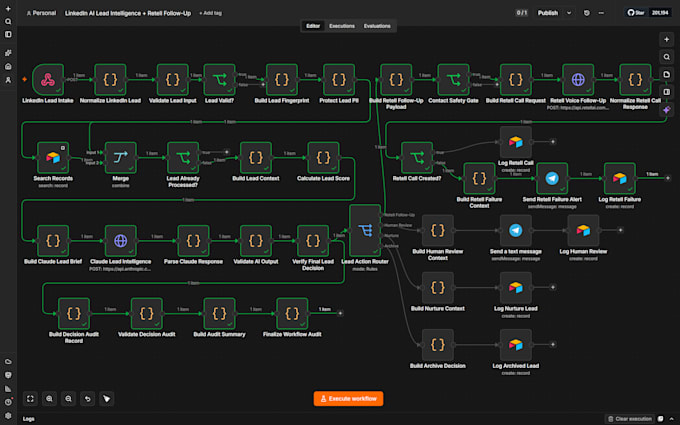Open the Build Retell Follow-Up Payload node
680x425 pixels.
coord(396,80)
